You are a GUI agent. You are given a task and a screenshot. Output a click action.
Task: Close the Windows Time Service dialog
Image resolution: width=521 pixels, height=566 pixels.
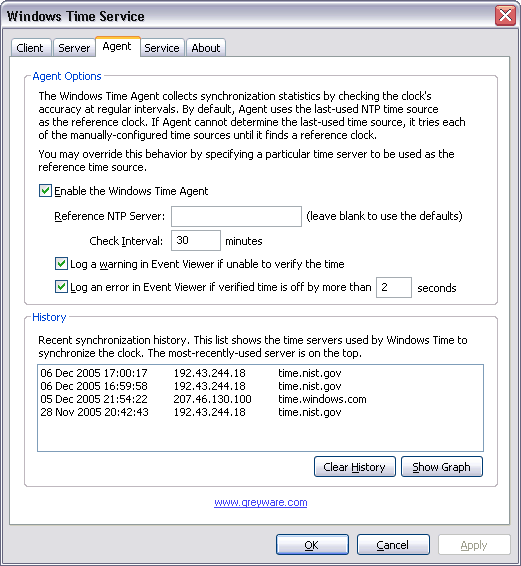tap(505, 16)
